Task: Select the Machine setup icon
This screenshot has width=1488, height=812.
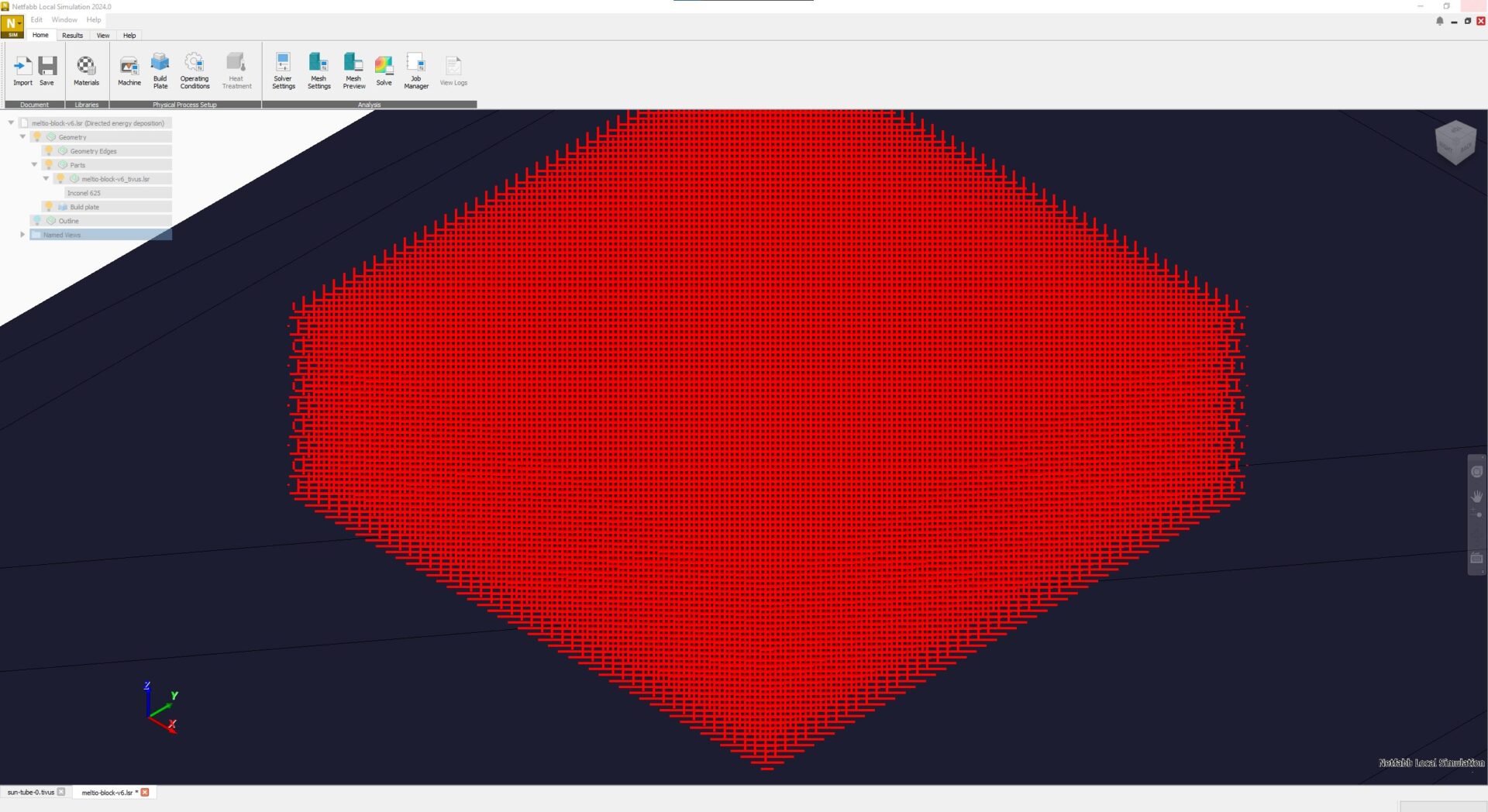Action: [x=129, y=68]
